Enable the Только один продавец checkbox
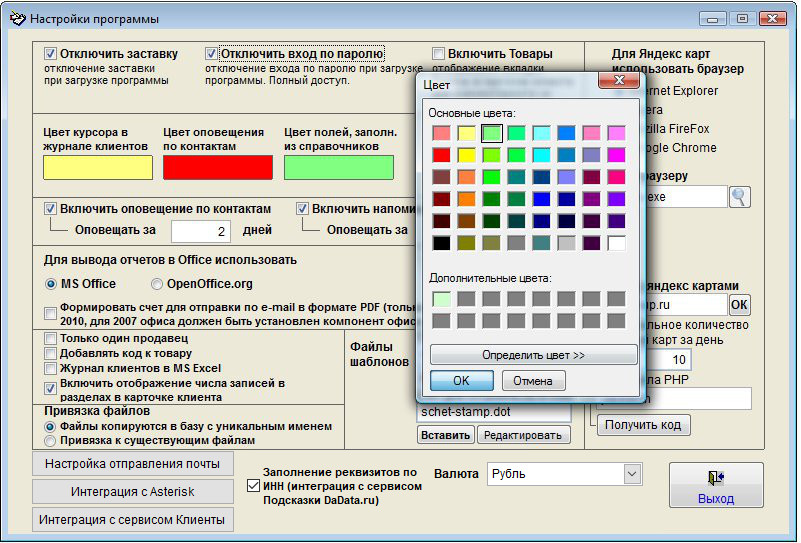 pyautogui.click(x=51, y=339)
